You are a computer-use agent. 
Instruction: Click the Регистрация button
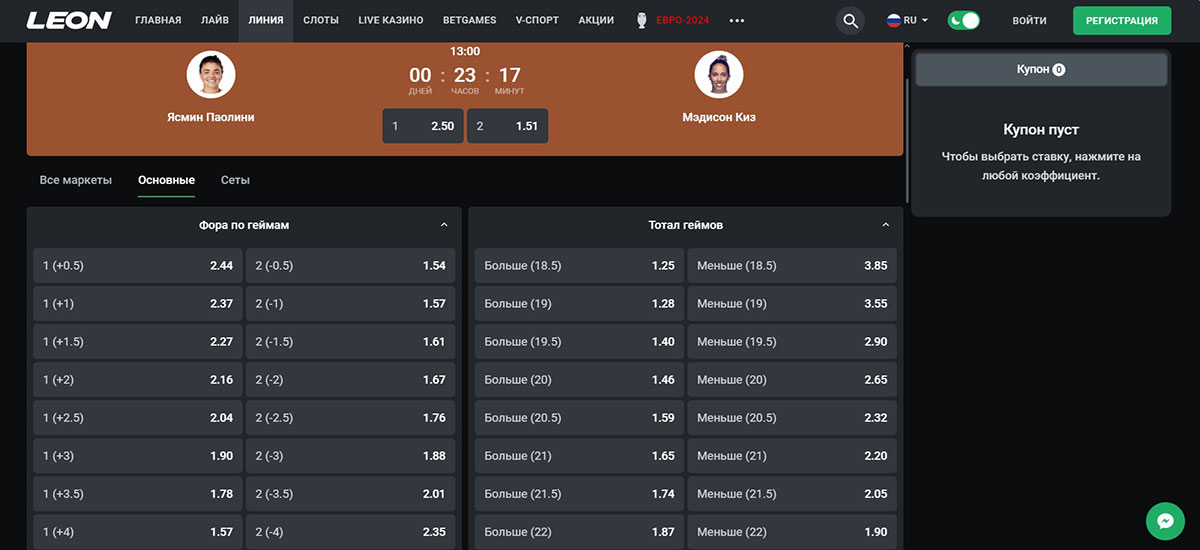pos(1121,20)
